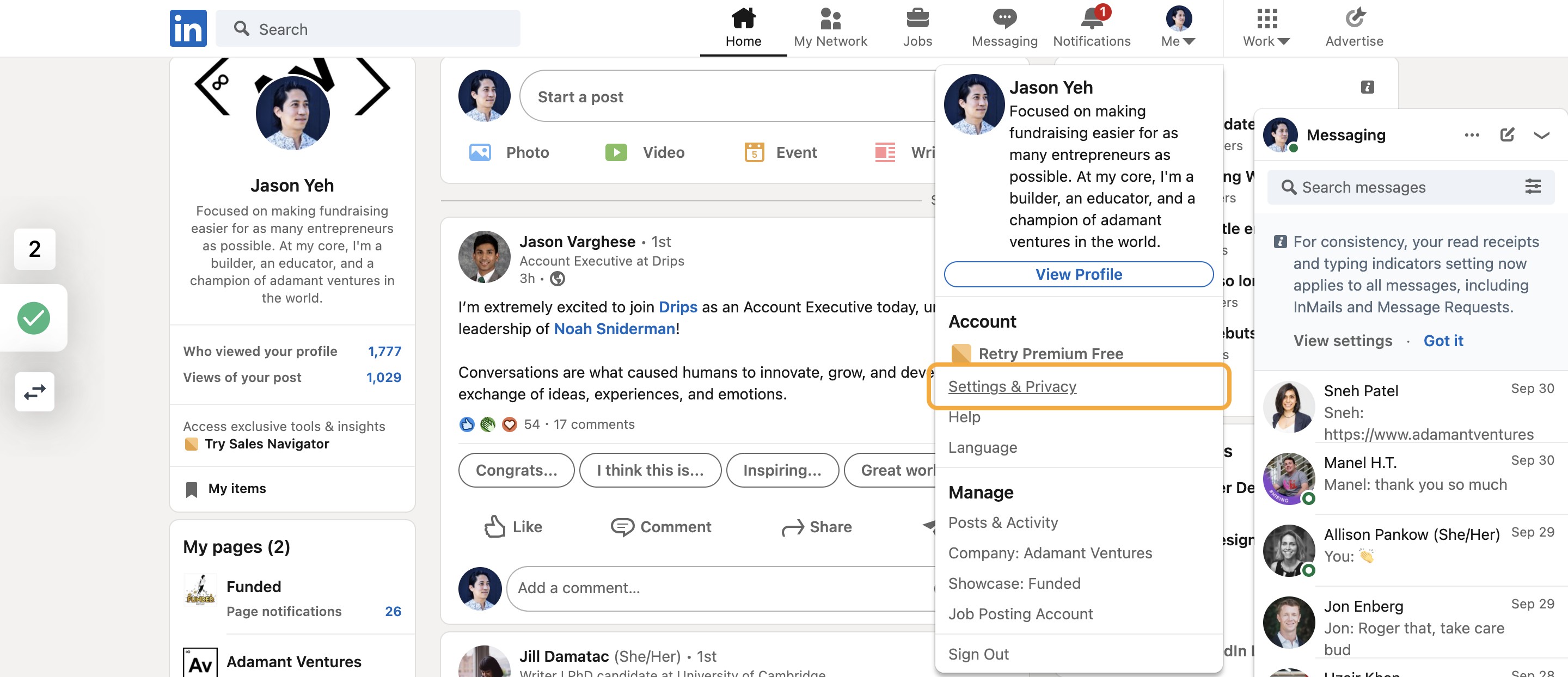Expand the Work apps dropdown
Image resolution: width=1568 pixels, height=677 pixels.
(1266, 28)
